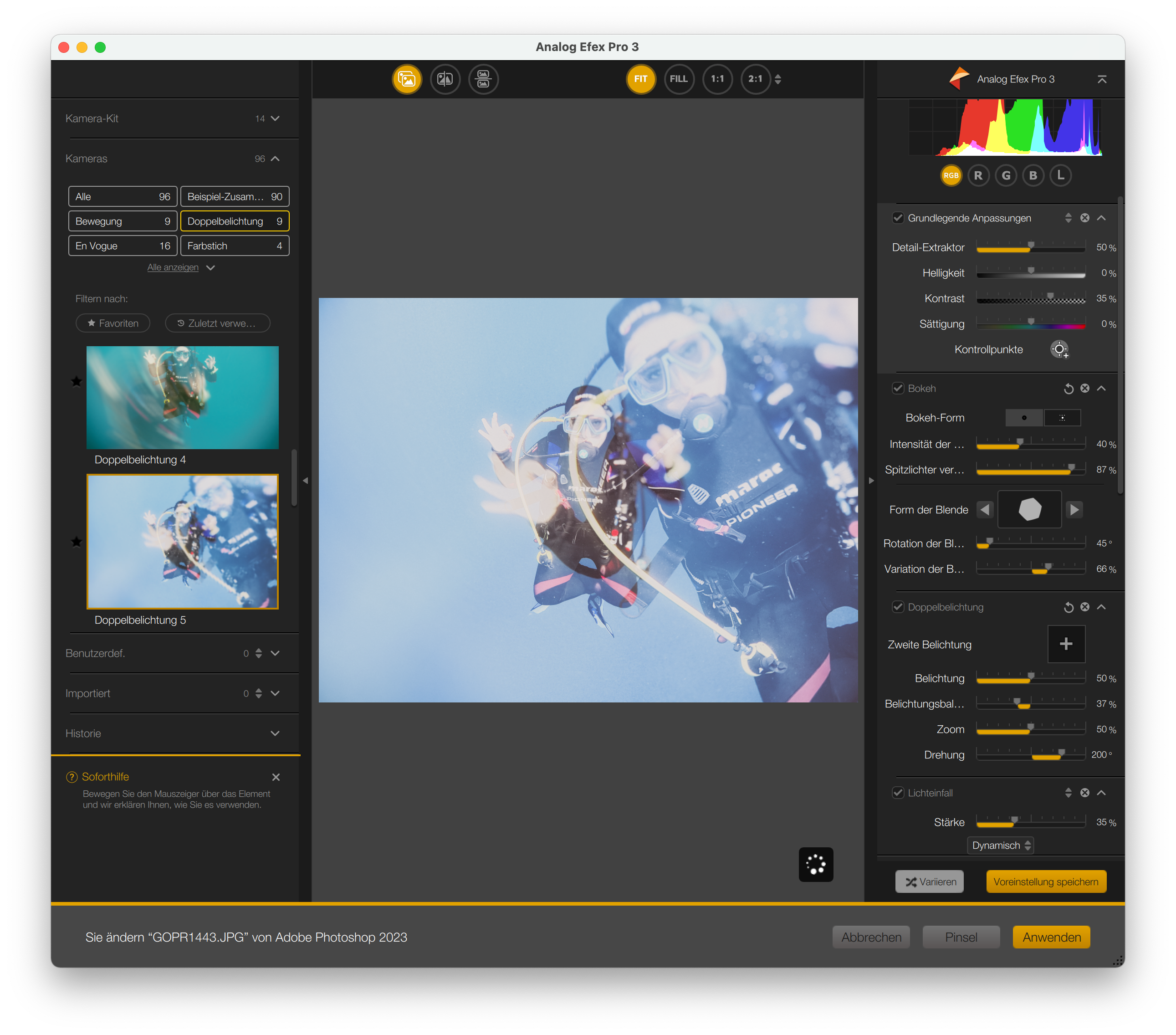Collapse the right panel with arrow
Viewport: 1176px width, 1035px height.
(x=871, y=481)
